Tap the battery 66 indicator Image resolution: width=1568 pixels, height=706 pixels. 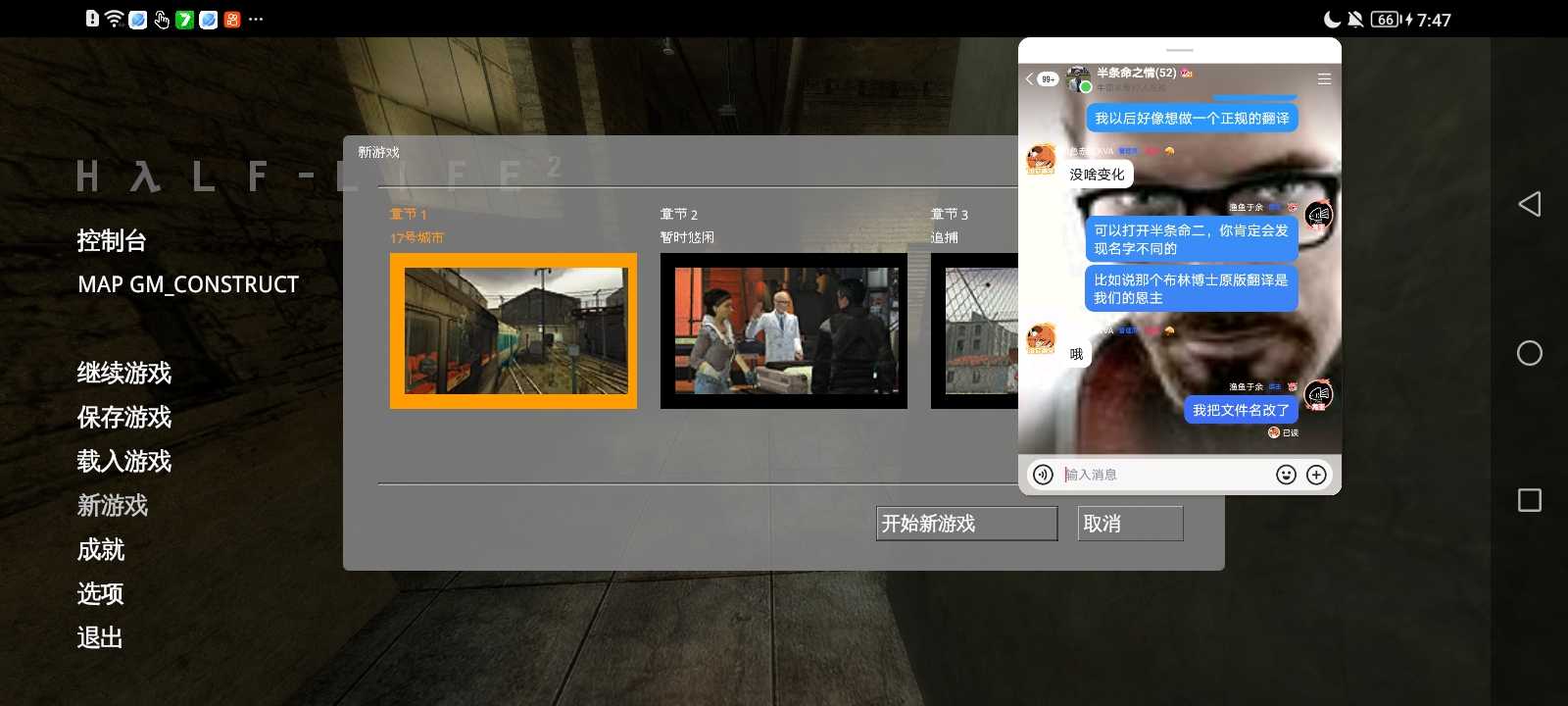1386,20
